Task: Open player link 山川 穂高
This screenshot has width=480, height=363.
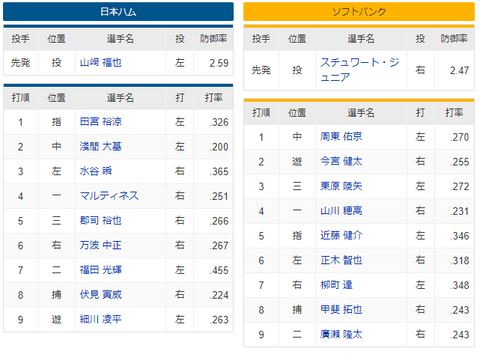Action: pos(341,211)
